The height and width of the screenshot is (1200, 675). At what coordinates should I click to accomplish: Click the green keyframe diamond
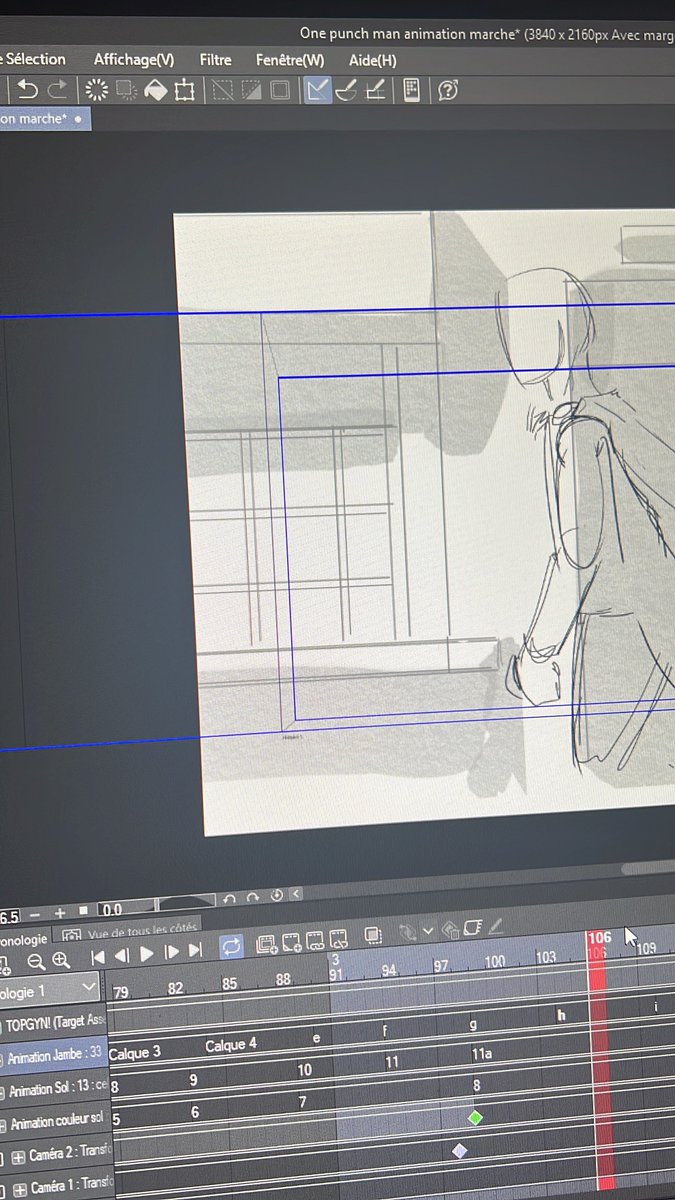475,1118
